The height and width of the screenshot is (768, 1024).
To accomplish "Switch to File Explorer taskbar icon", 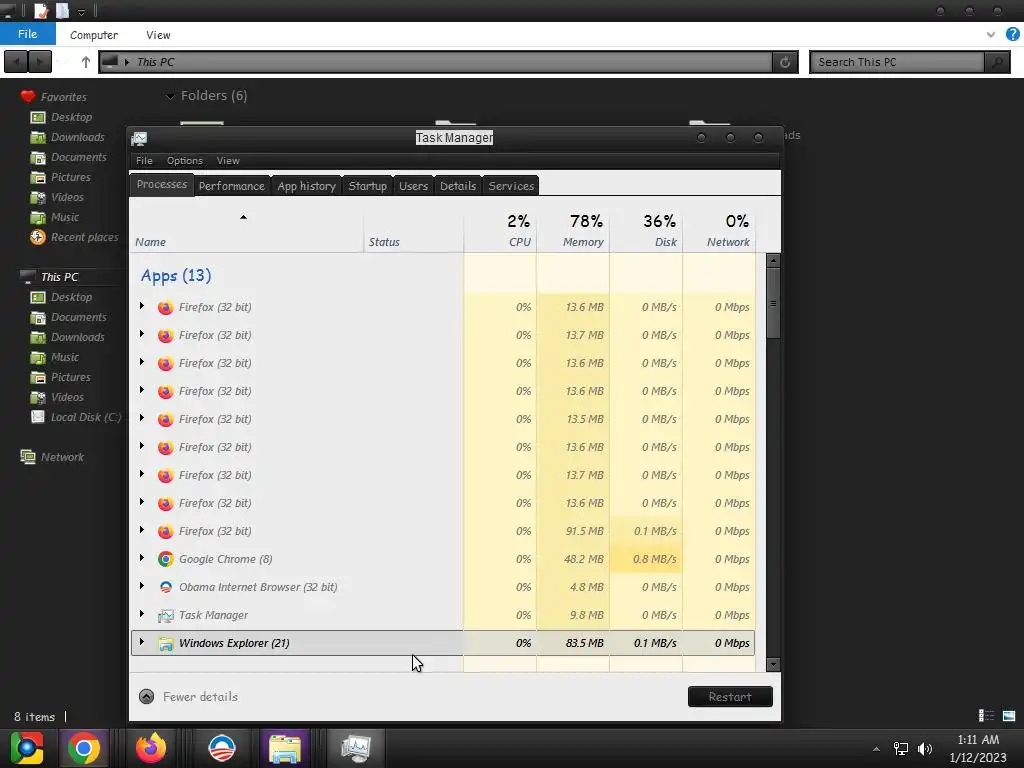I will click(x=285, y=748).
